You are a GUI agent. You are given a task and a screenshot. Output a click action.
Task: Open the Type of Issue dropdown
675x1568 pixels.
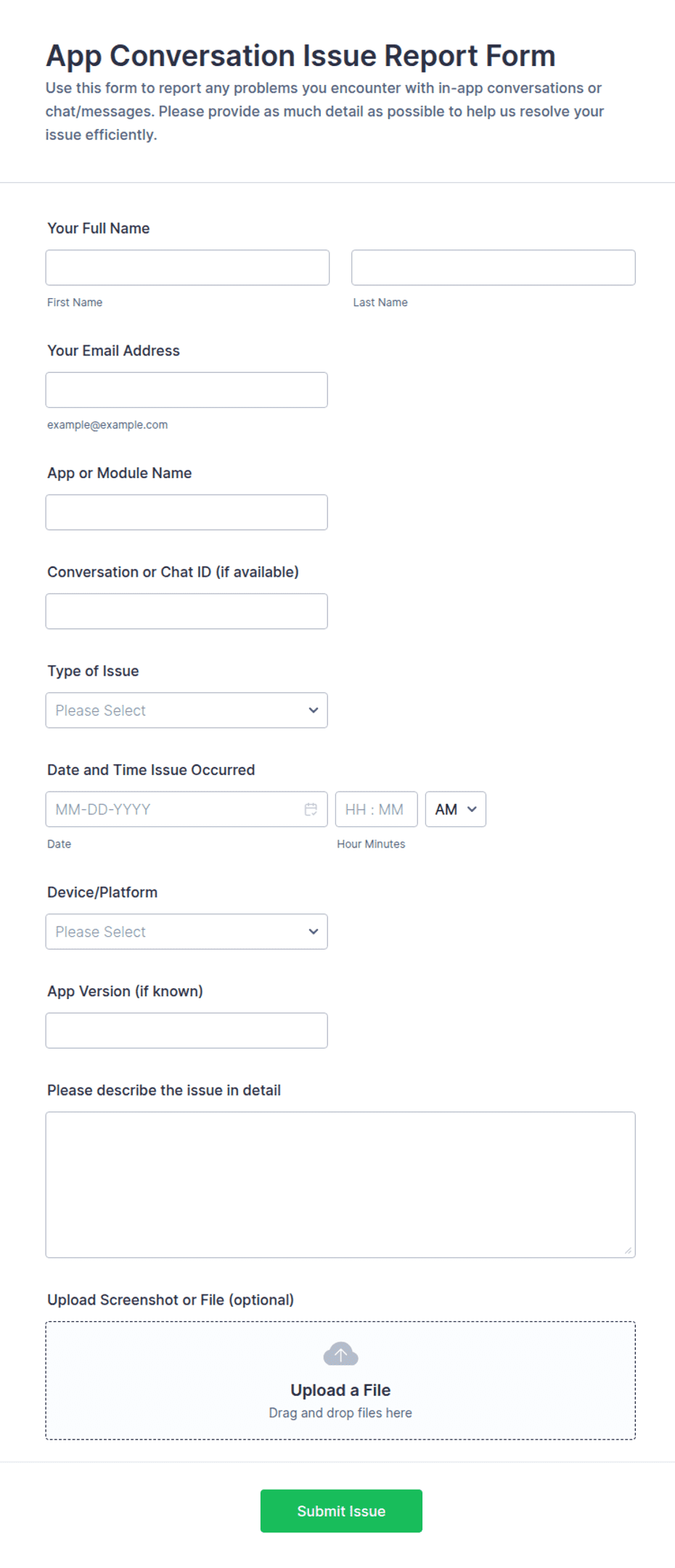point(187,710)
